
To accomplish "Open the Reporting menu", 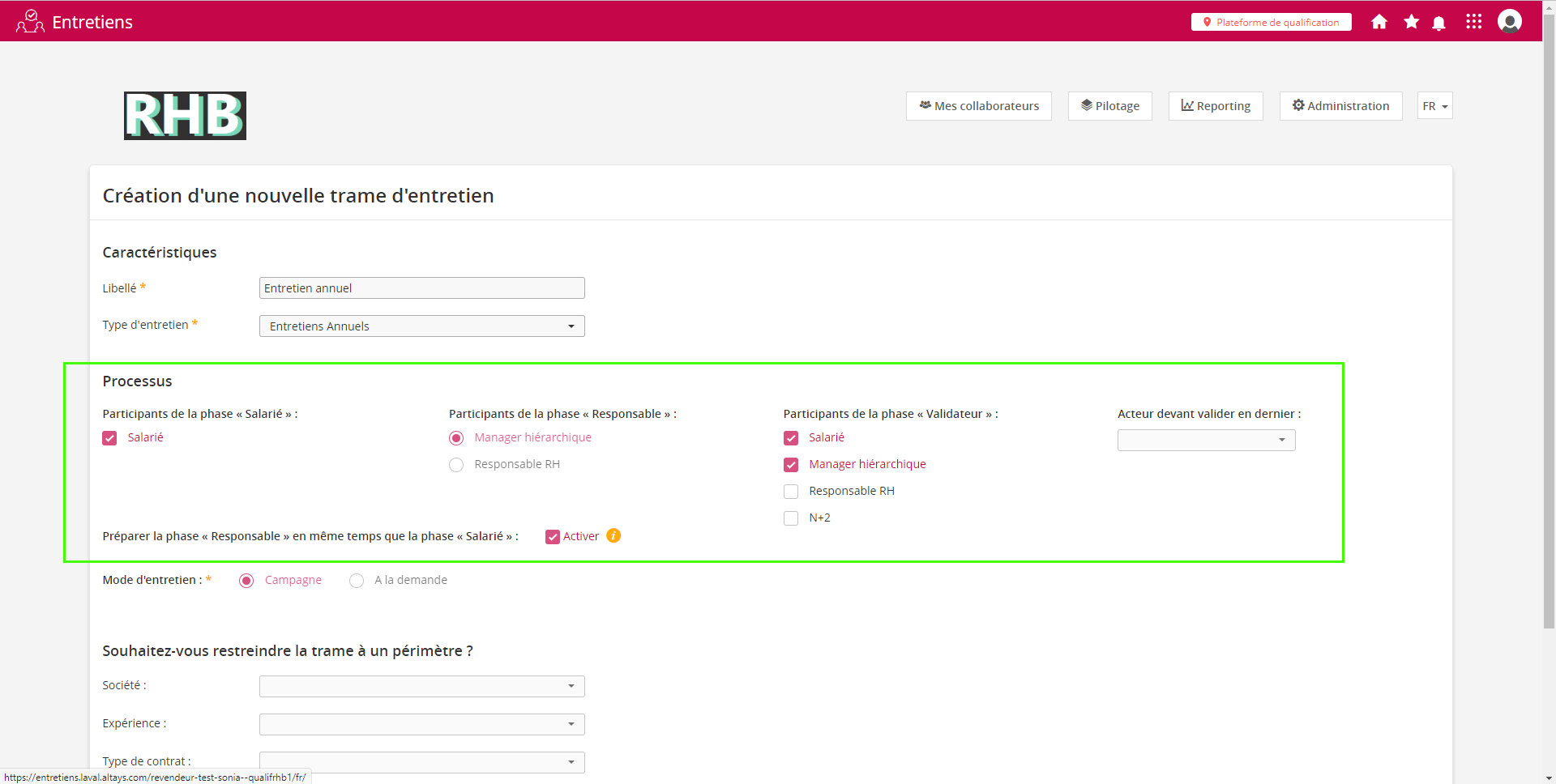I will [1215, 106].
